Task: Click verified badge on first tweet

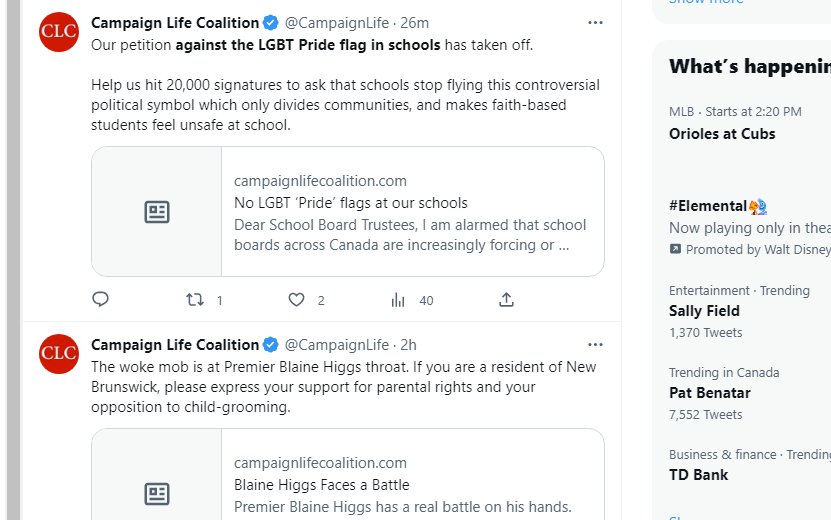Action: (x=271, y=23)
